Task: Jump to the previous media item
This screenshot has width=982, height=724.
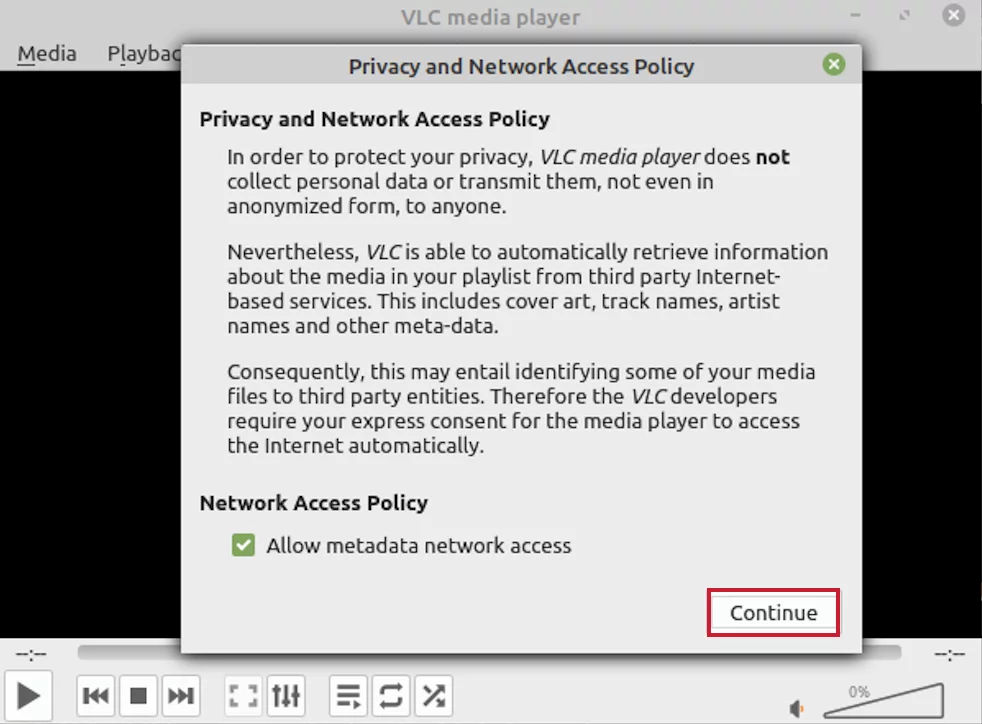Action: (96, 695)
